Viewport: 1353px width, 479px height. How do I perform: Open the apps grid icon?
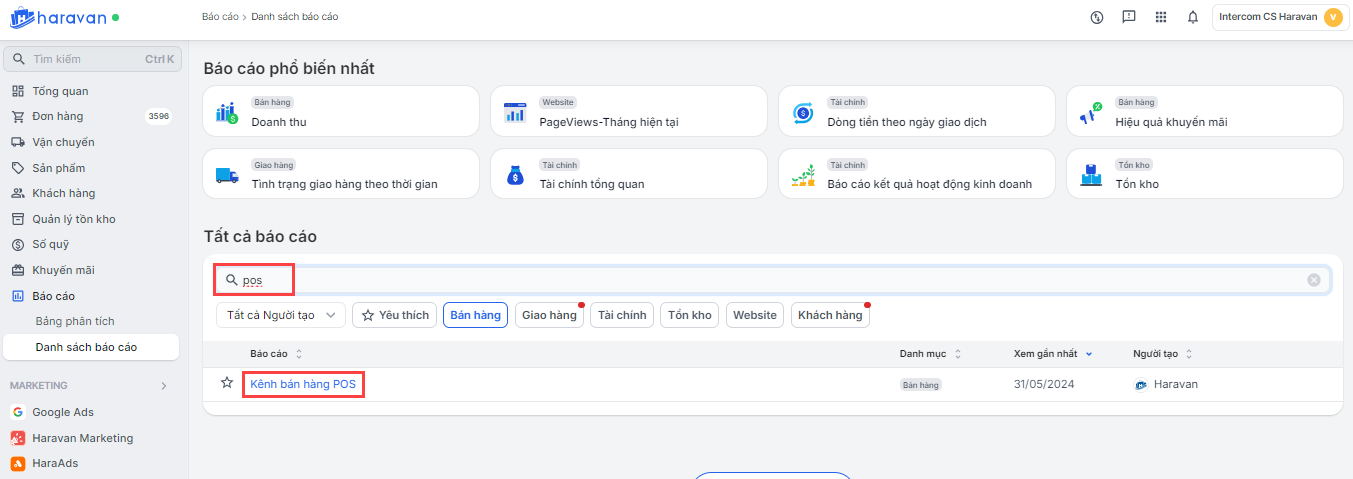tap(1161, 17)
